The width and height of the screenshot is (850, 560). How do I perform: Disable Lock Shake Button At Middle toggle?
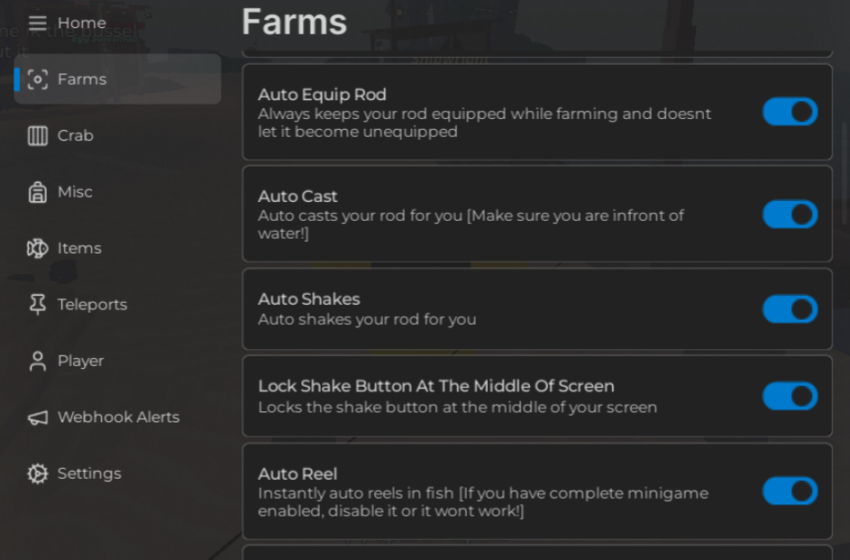790,396
